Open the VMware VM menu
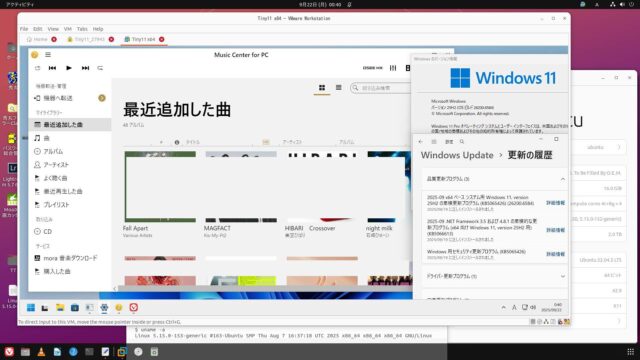The image size is (640, 360). [x=68, y=29]
